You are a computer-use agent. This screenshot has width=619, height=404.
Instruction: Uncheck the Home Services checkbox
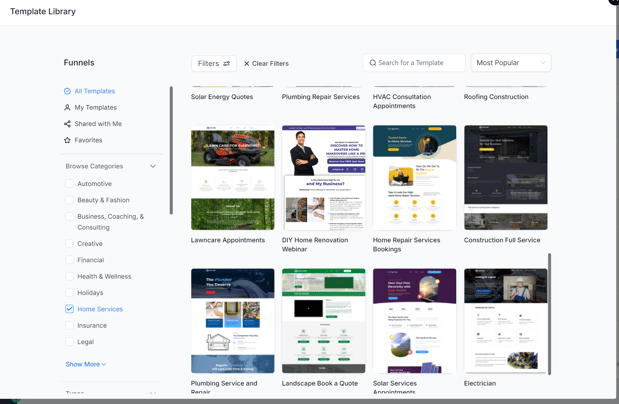(70, 309)
